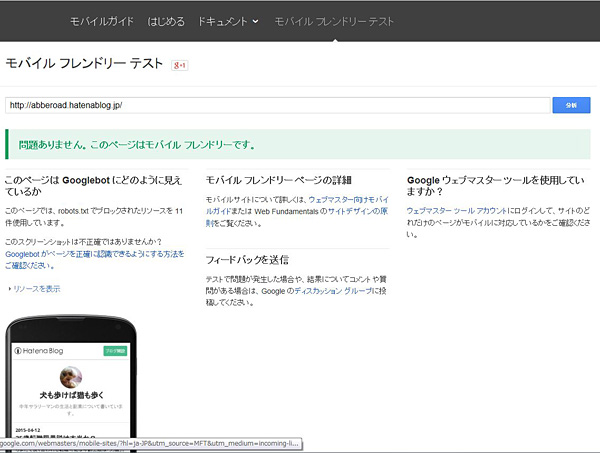Click the blog avatar image in phone preview
Image resolution: width=600 pixels, height=453 pixels.
71,377
